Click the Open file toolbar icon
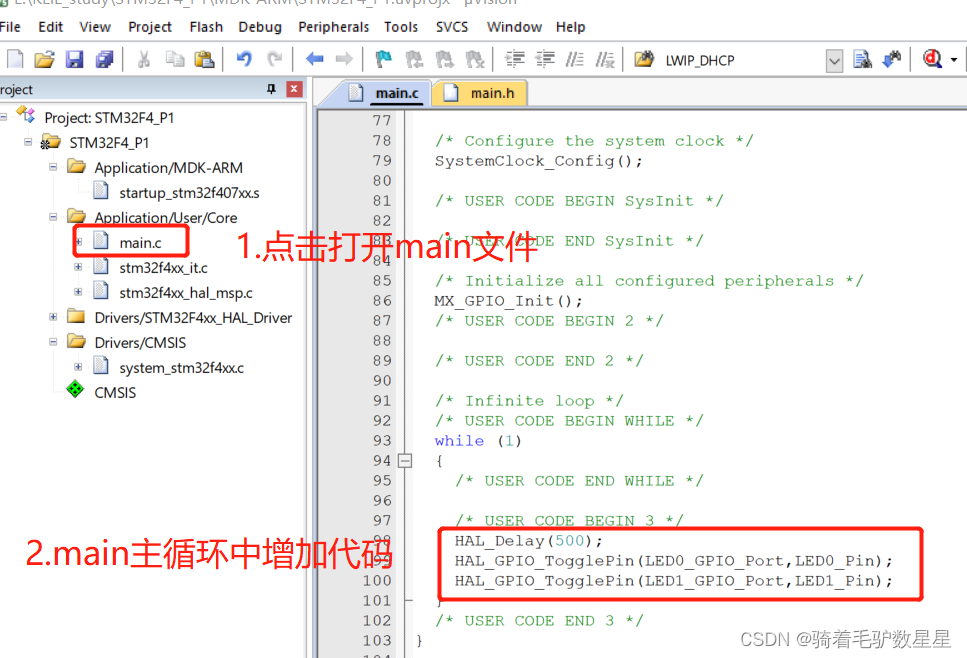Image resolution: width=967 pixels, height=658 pixels. [x=44, y=59]
